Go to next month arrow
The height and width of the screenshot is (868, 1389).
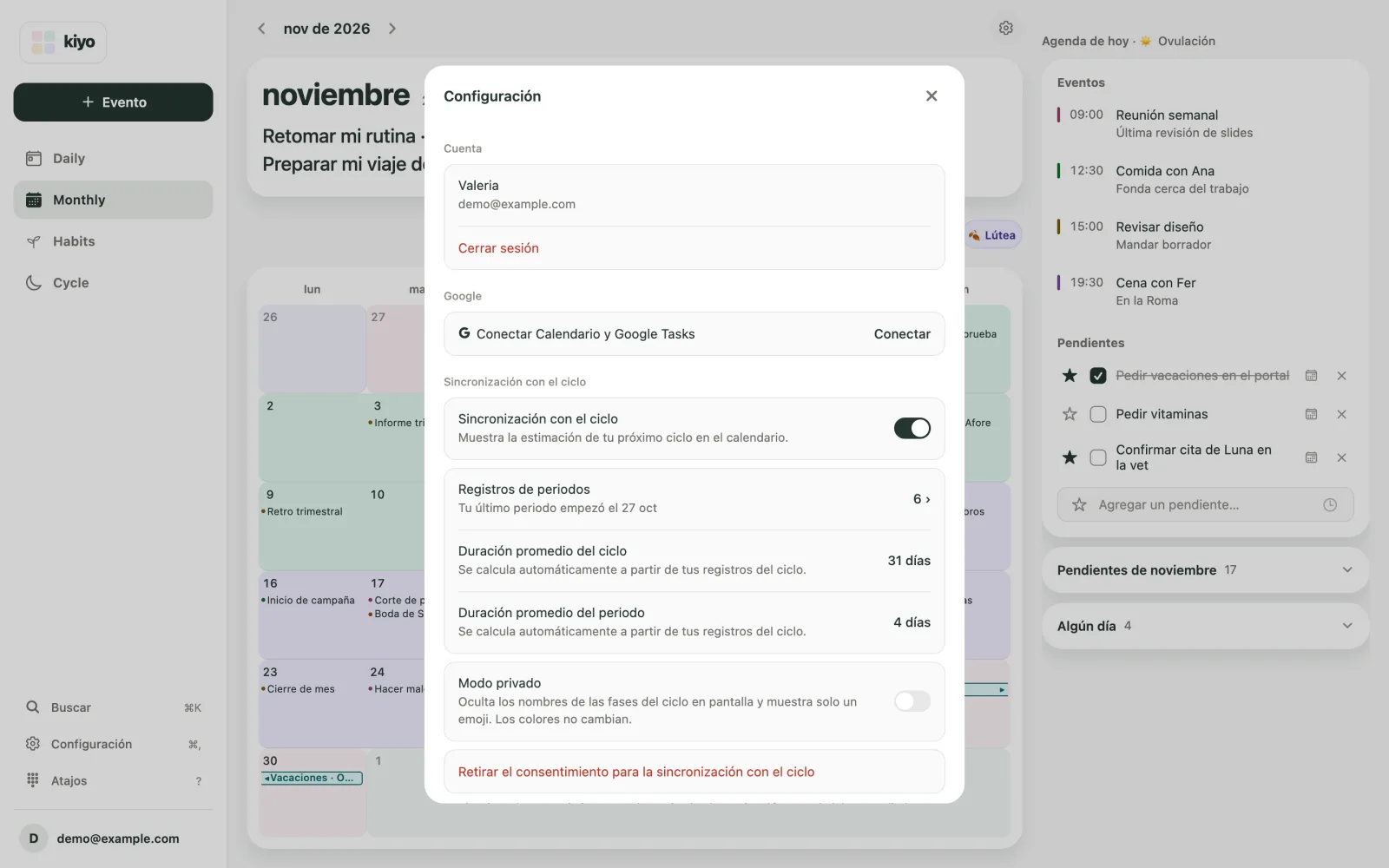[x=392, y=29]
